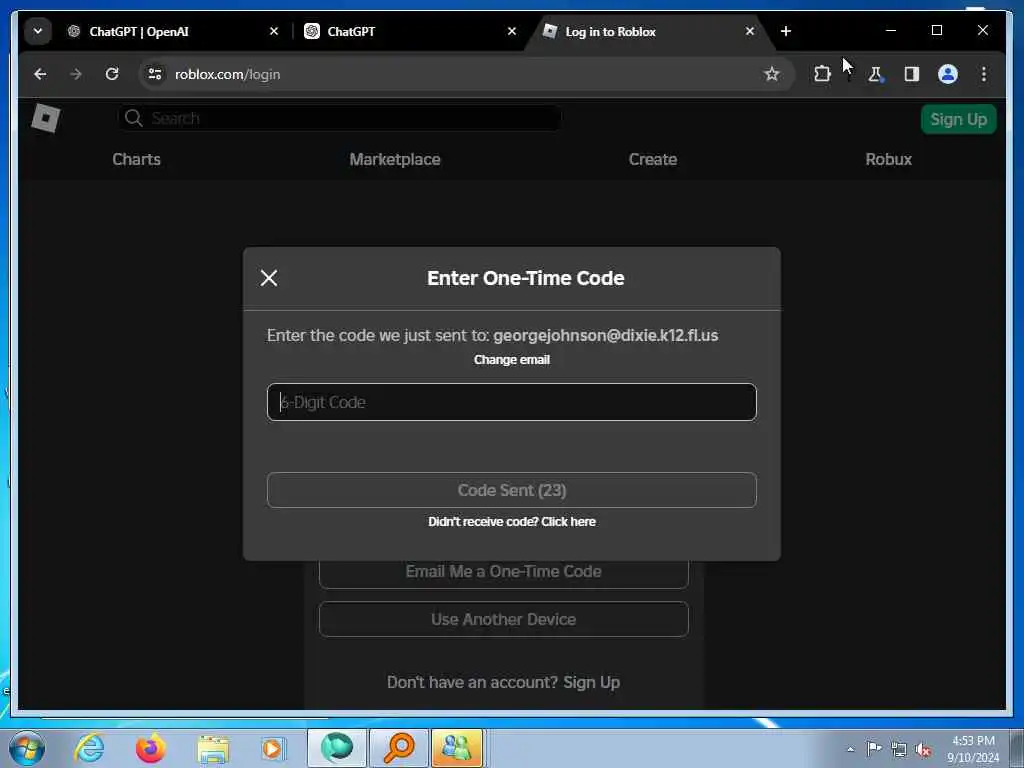Minimize the Chrome window

pyautogui.click(x=891, y=31)
